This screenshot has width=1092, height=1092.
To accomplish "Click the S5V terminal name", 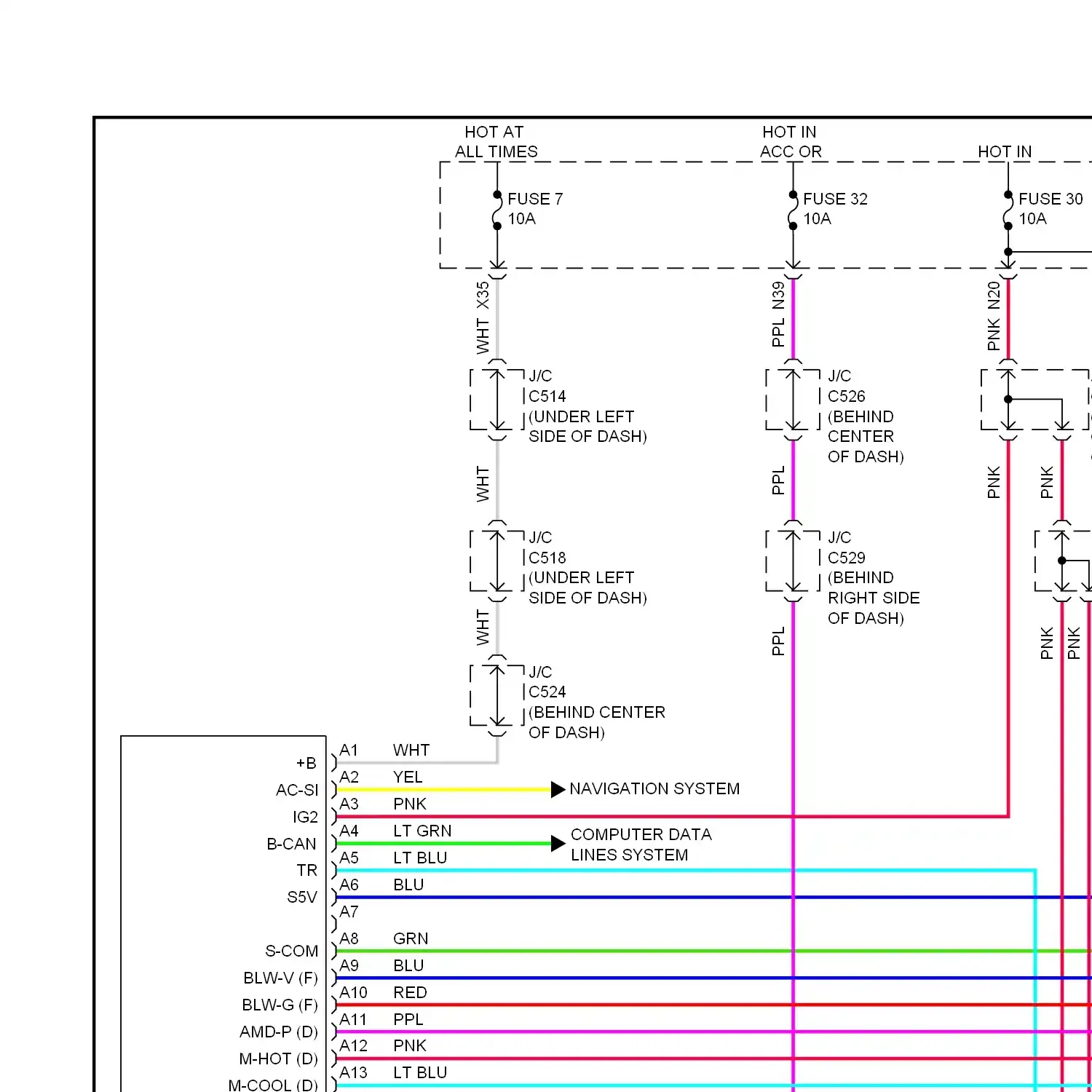I will (302, 898).
